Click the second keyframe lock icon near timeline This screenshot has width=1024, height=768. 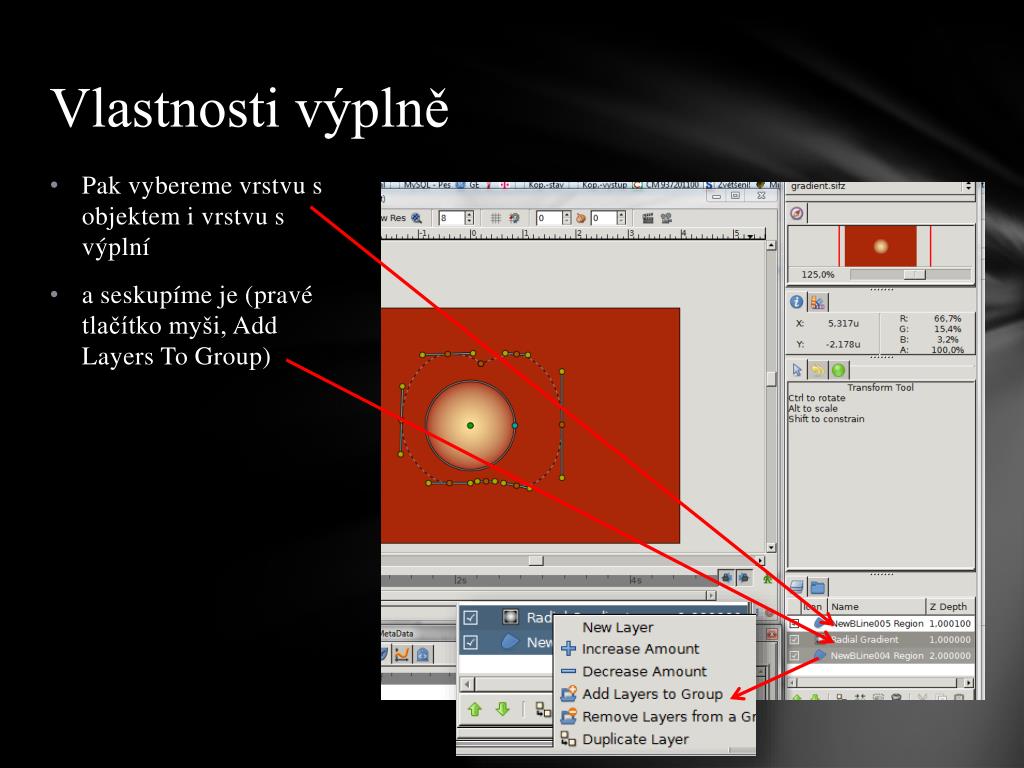pyautogui.click(x=743, y=577)
